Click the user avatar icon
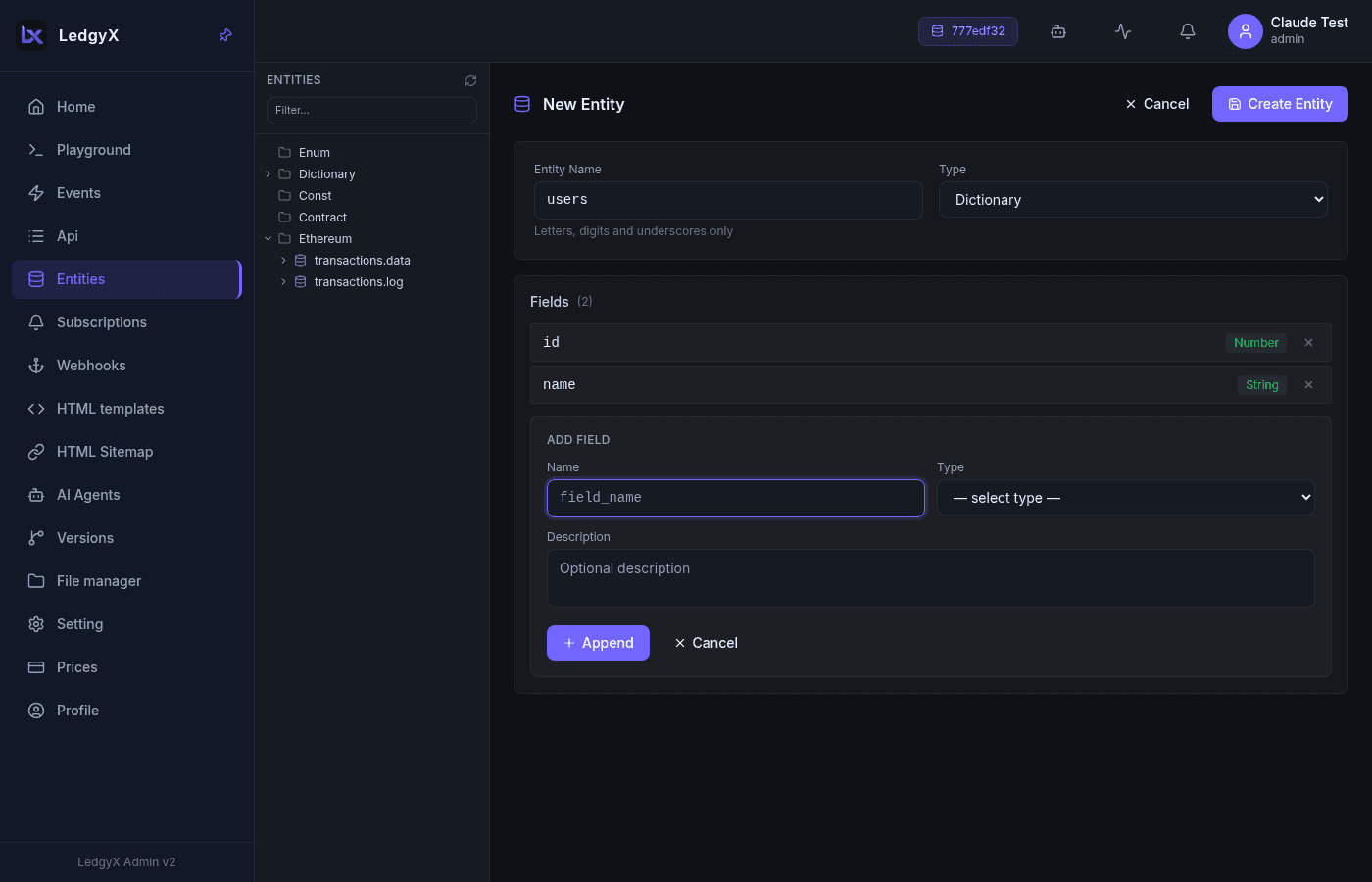1372x882 pixels. pyautogui.click(x=1246, y=31)
